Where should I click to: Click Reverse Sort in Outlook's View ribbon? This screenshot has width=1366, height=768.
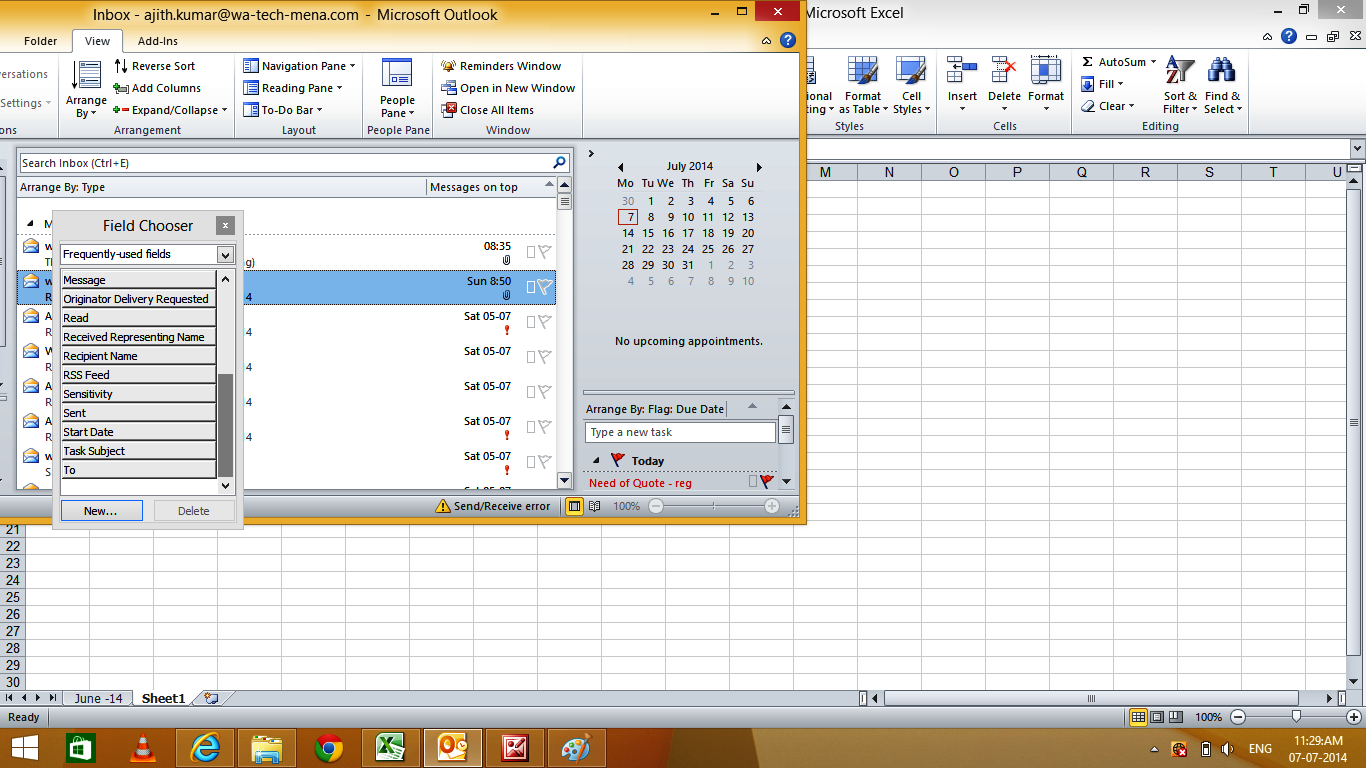click(155, 66)
